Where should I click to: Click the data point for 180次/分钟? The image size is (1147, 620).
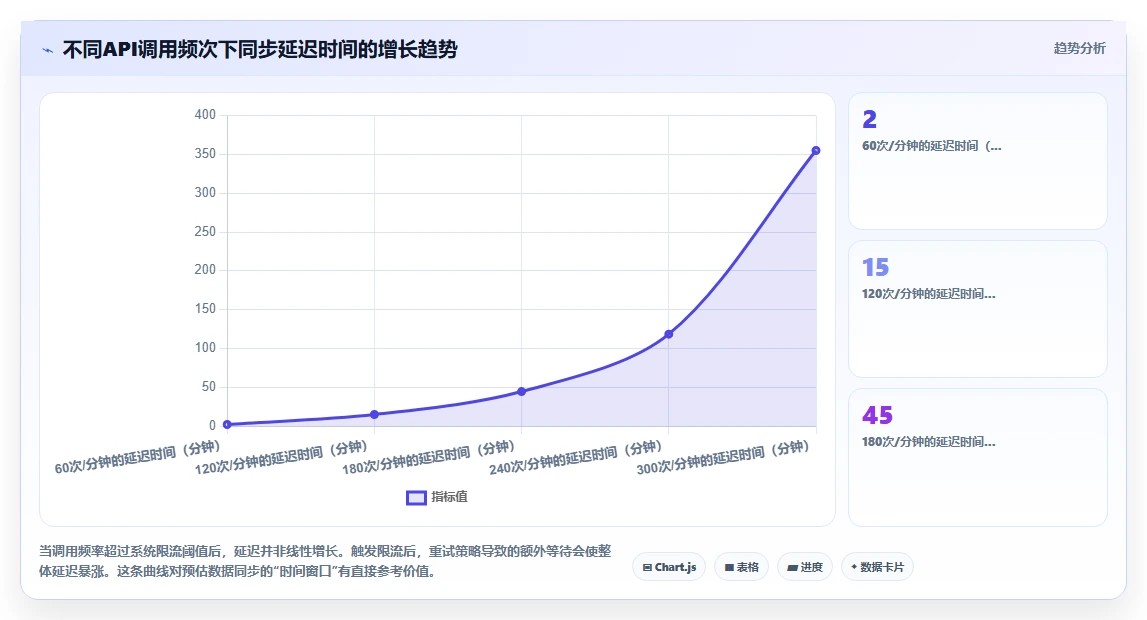522,391
